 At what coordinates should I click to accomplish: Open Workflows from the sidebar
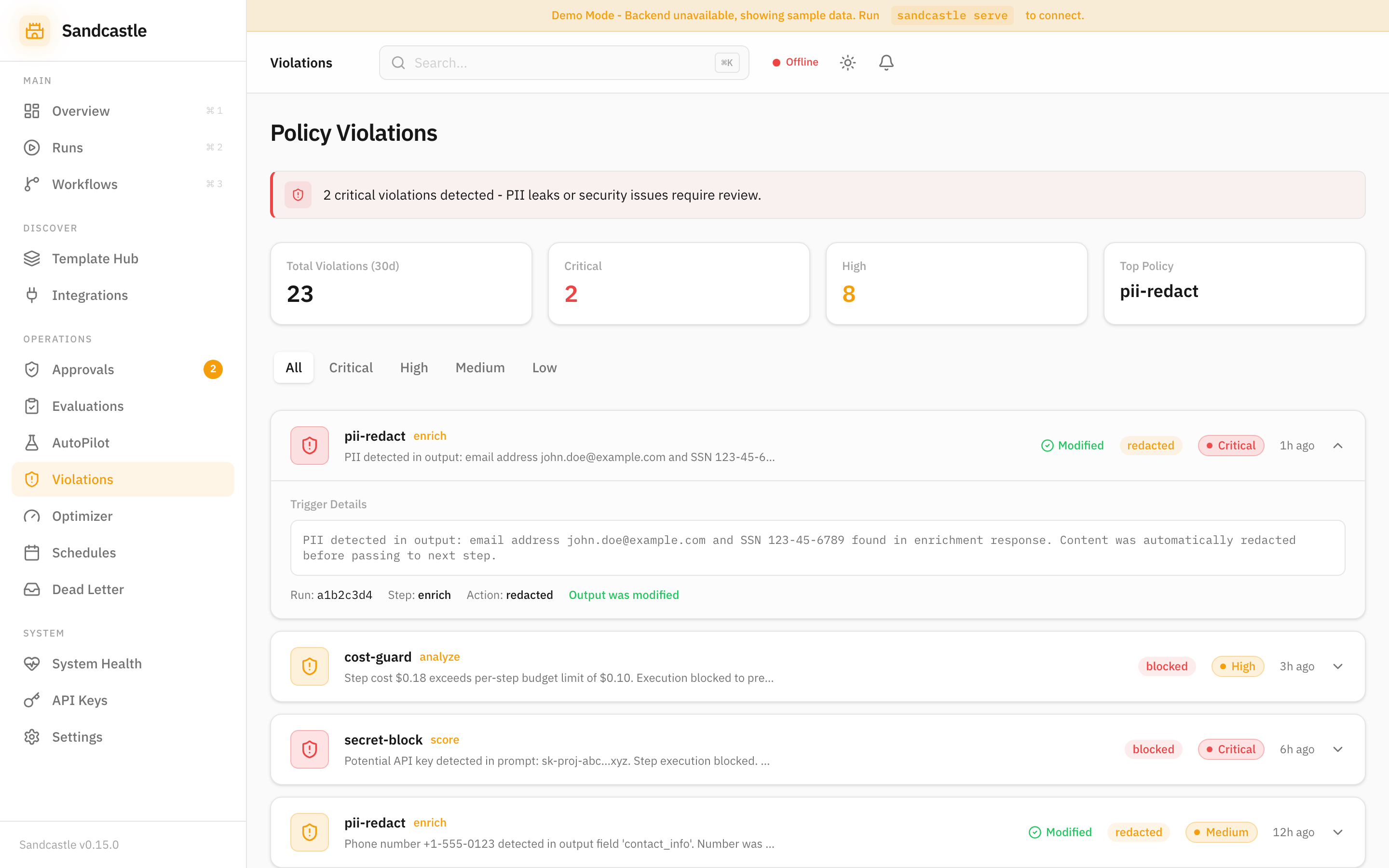84,184
